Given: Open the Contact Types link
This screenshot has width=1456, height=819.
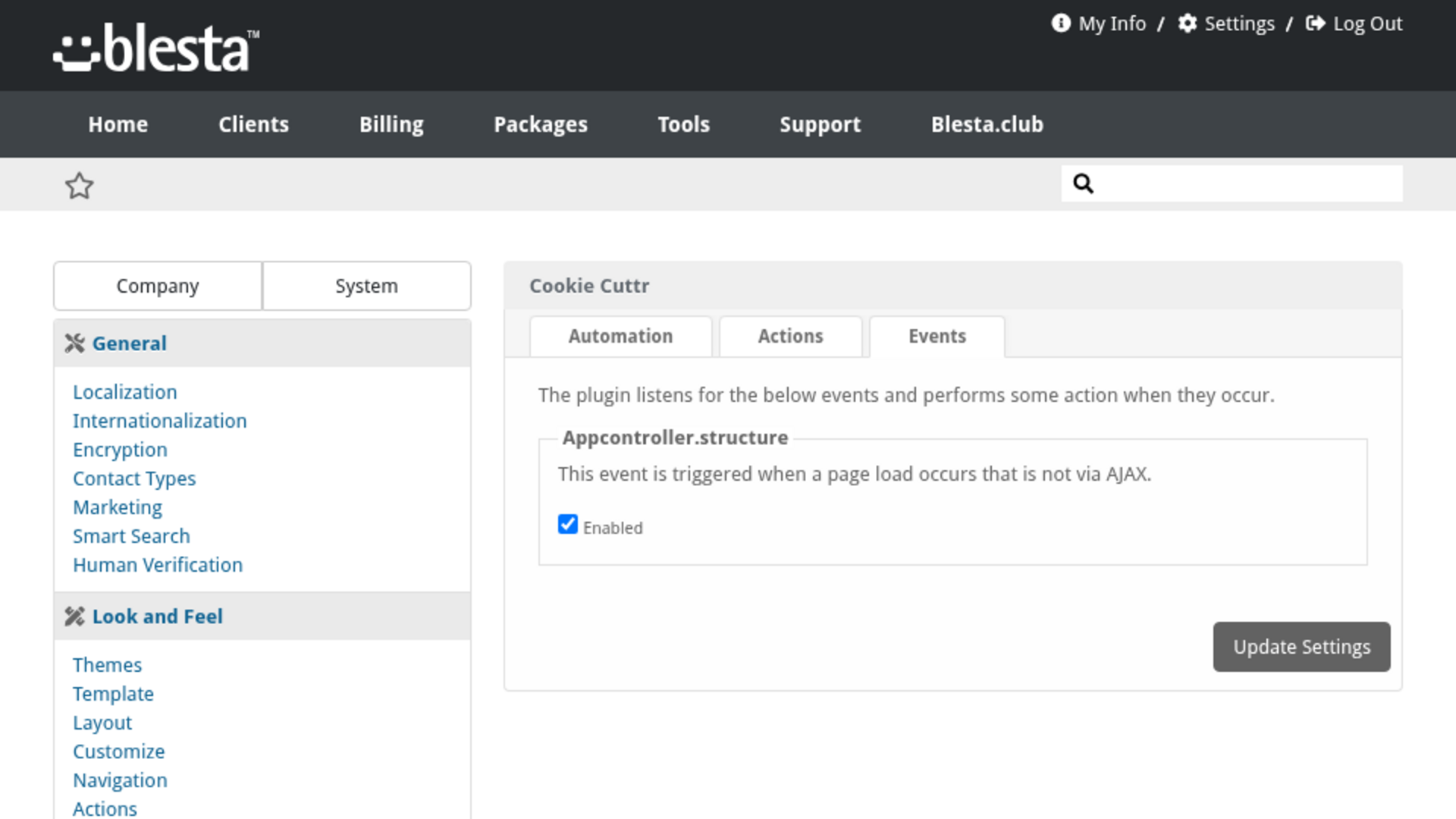Looking at the screenshot, I should [x=134, y=479].
